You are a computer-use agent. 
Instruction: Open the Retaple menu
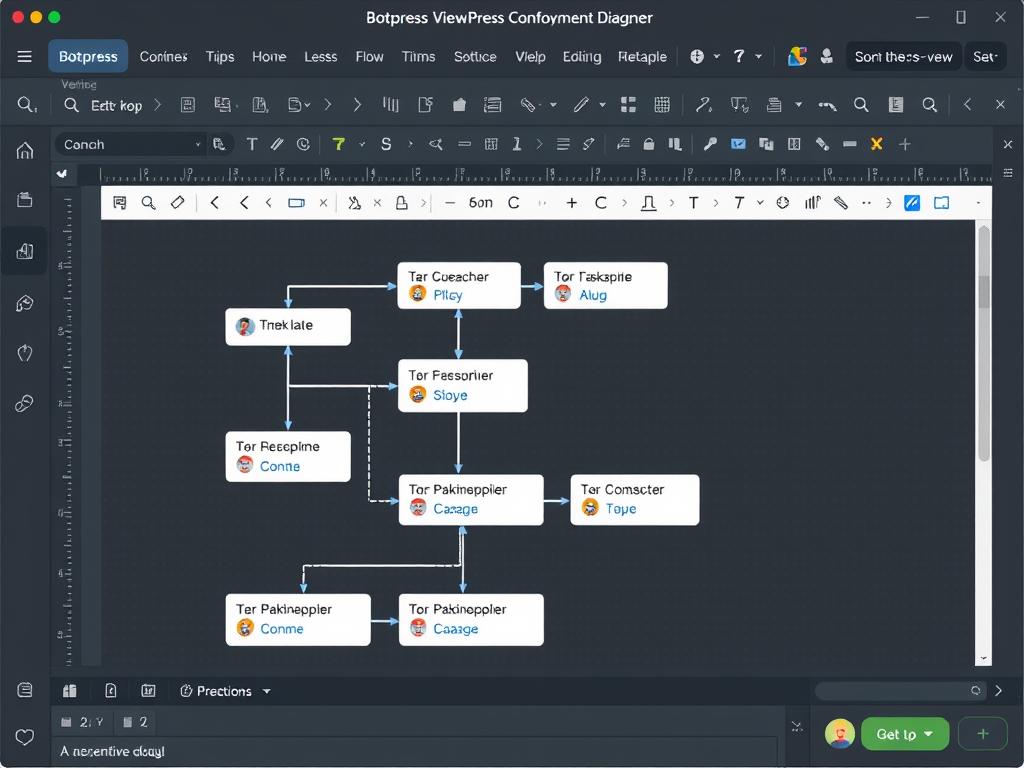coord(643,57)
